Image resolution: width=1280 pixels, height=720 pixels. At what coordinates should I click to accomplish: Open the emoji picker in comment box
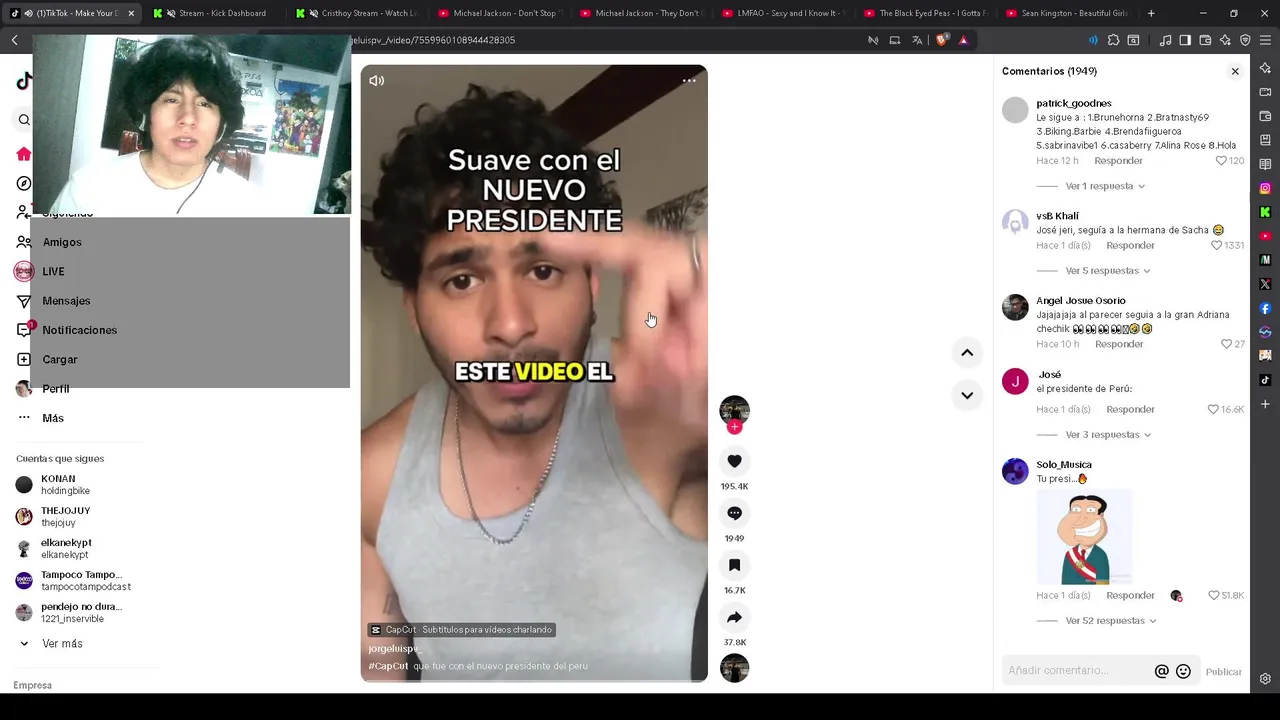pos(1183,671)
